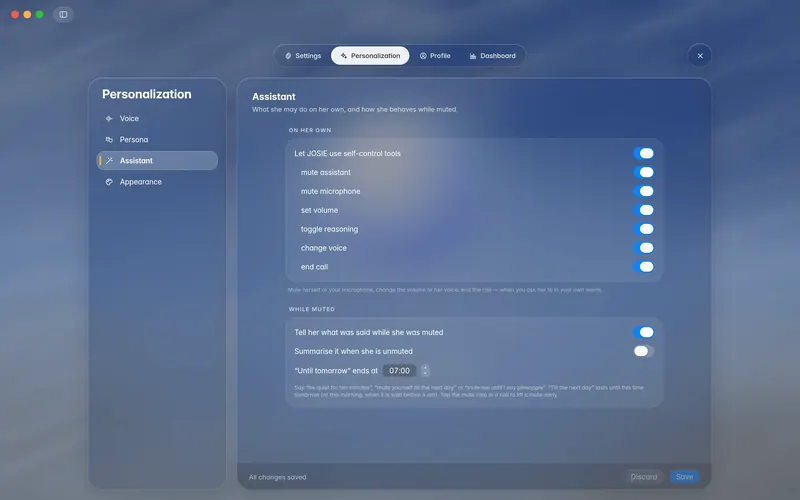Open the Appearance section
The image size is (800, 500).
tap(157, 182)
